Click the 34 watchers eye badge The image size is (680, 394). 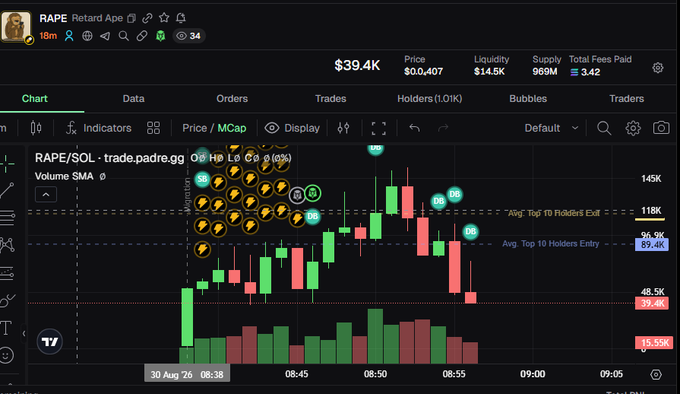(x=189, y=36)
